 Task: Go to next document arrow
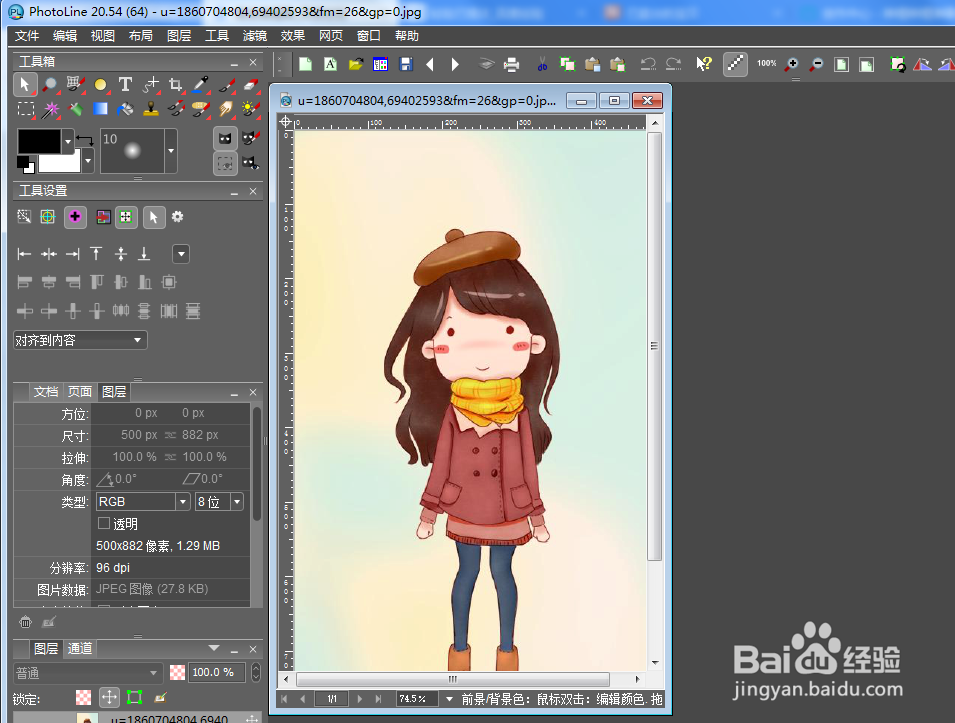pos(455,64)
